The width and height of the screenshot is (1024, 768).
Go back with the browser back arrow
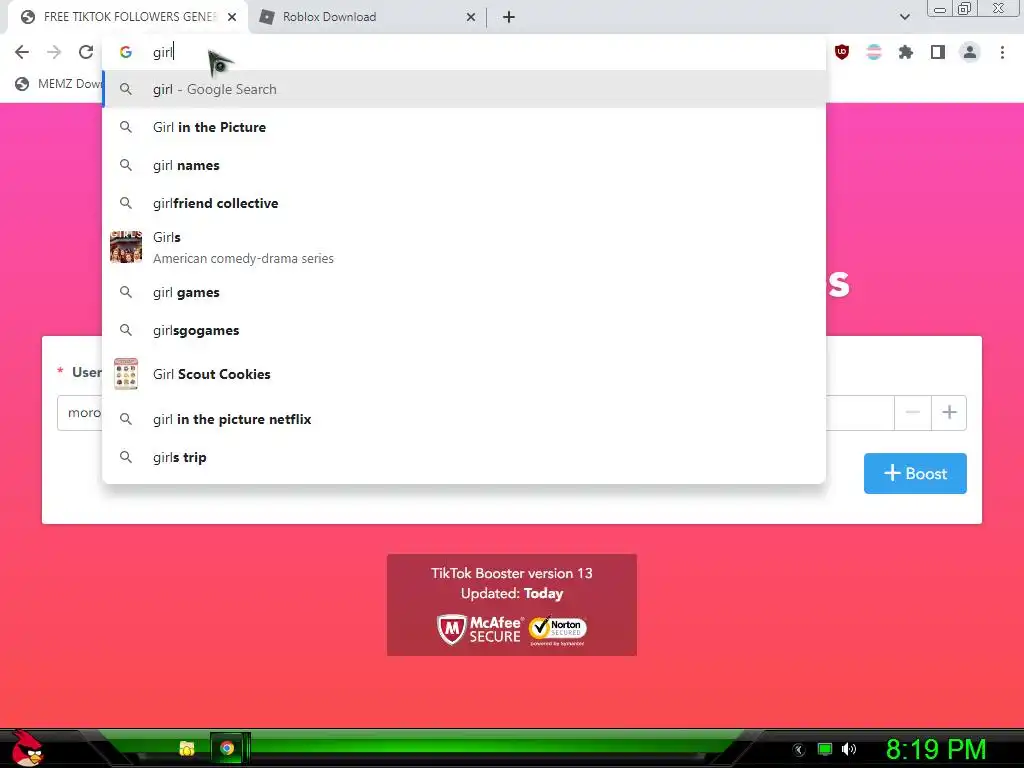coord(22,52)
